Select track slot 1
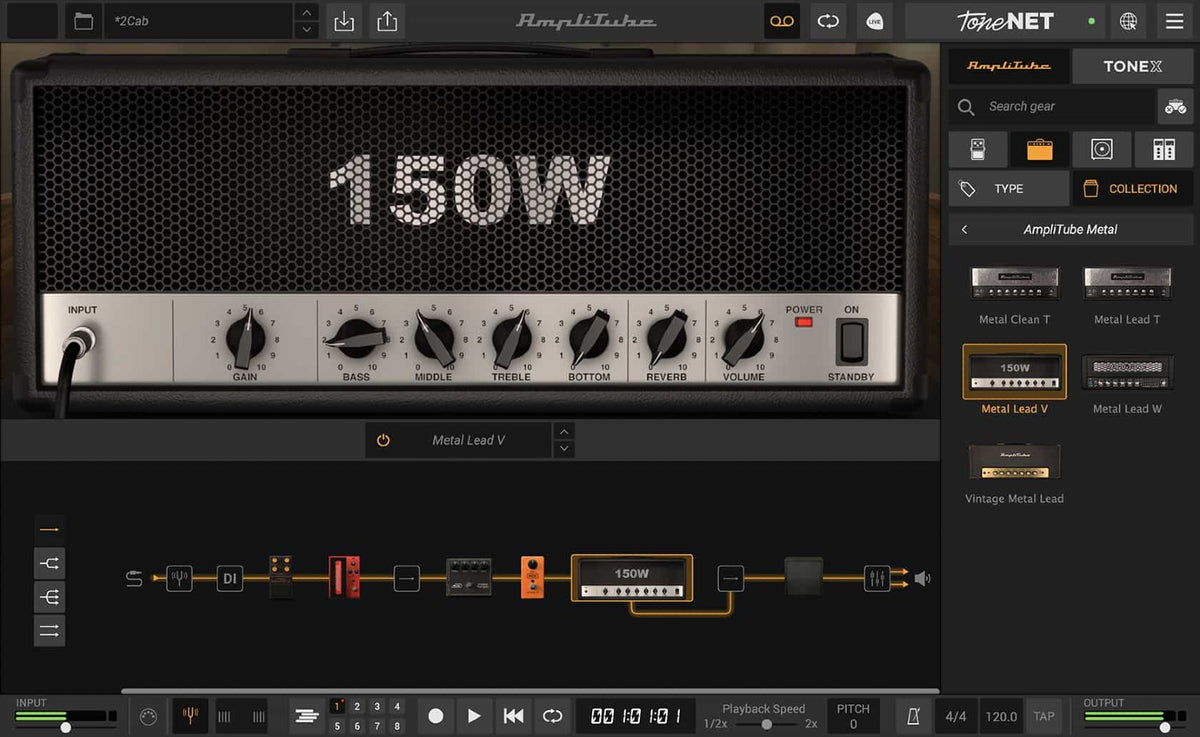The width and height of the screenshot is (1200, 737). (338, 707)
